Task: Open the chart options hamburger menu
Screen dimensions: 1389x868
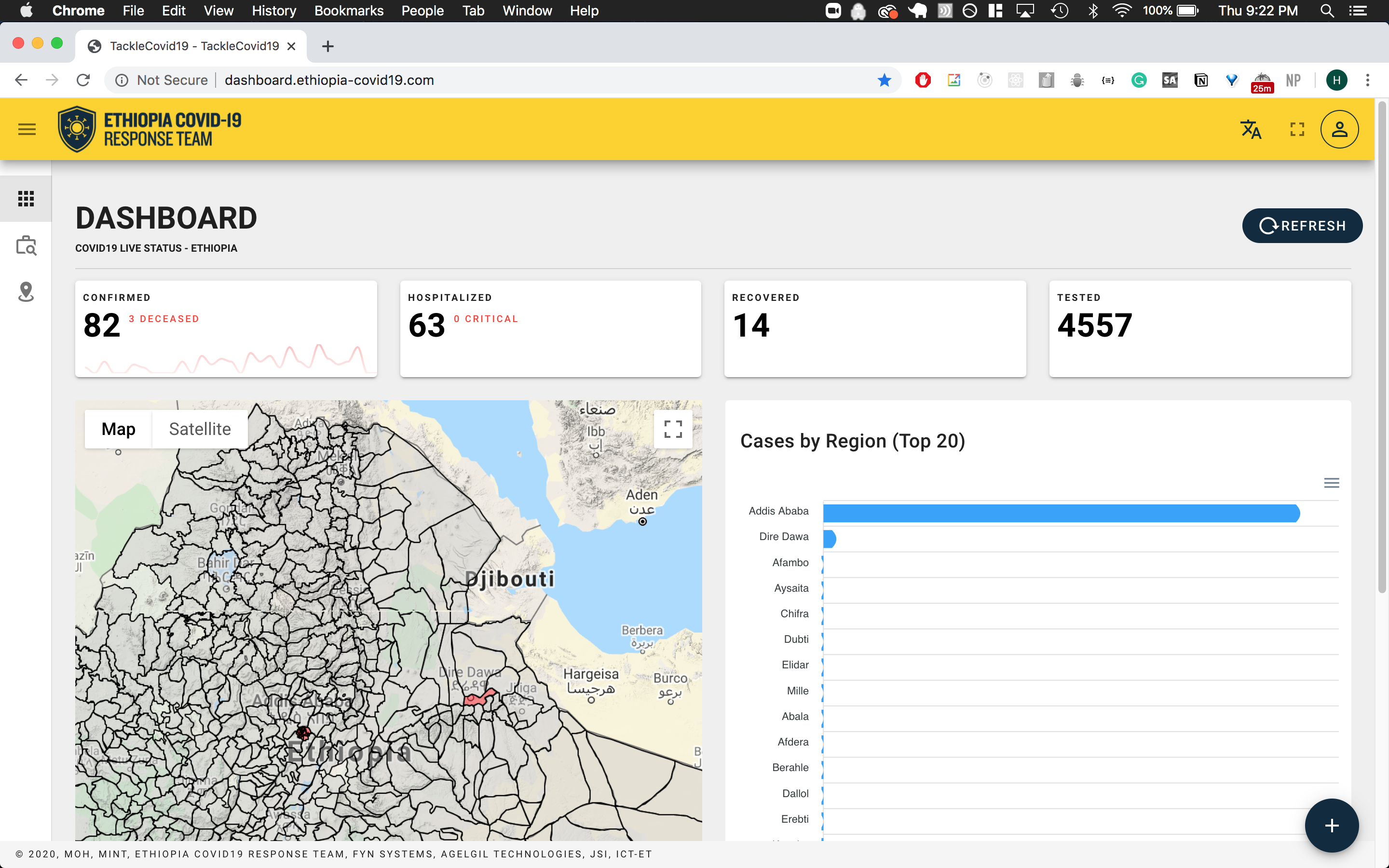Action: point(1331,483)
